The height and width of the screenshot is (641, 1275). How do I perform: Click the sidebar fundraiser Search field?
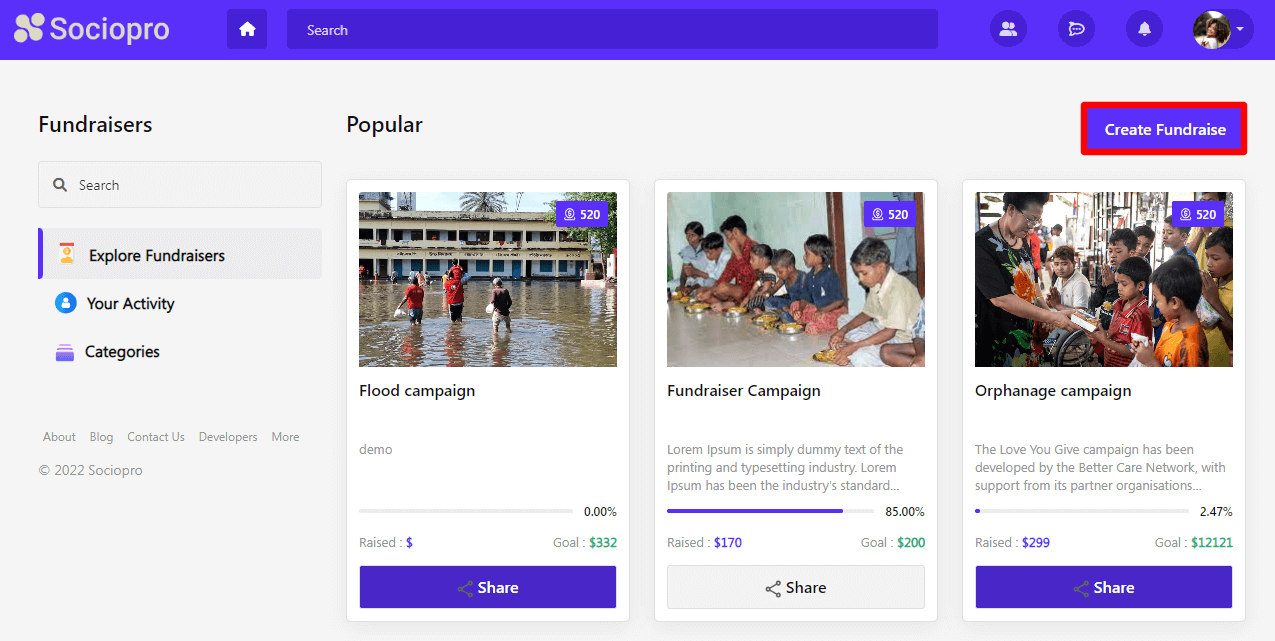(x=180, y=185)
